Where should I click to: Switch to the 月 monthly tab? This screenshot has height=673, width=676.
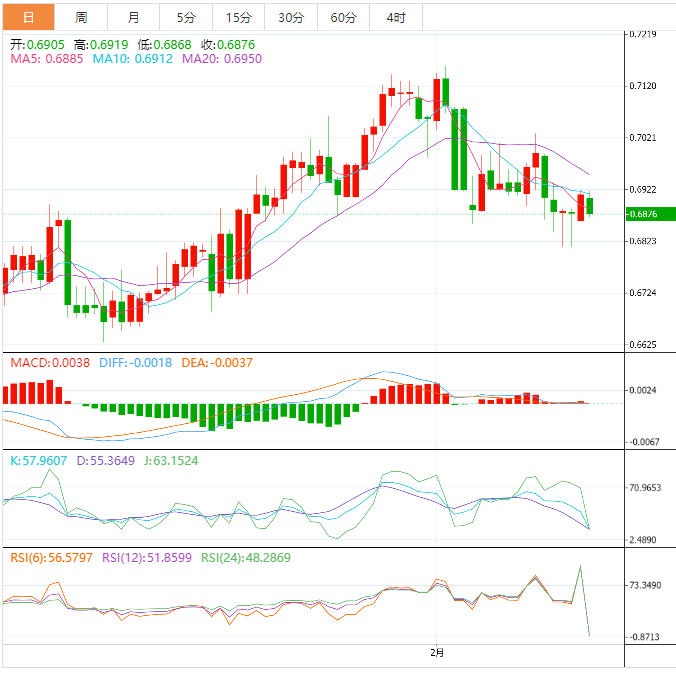click(x=134, y=17)
